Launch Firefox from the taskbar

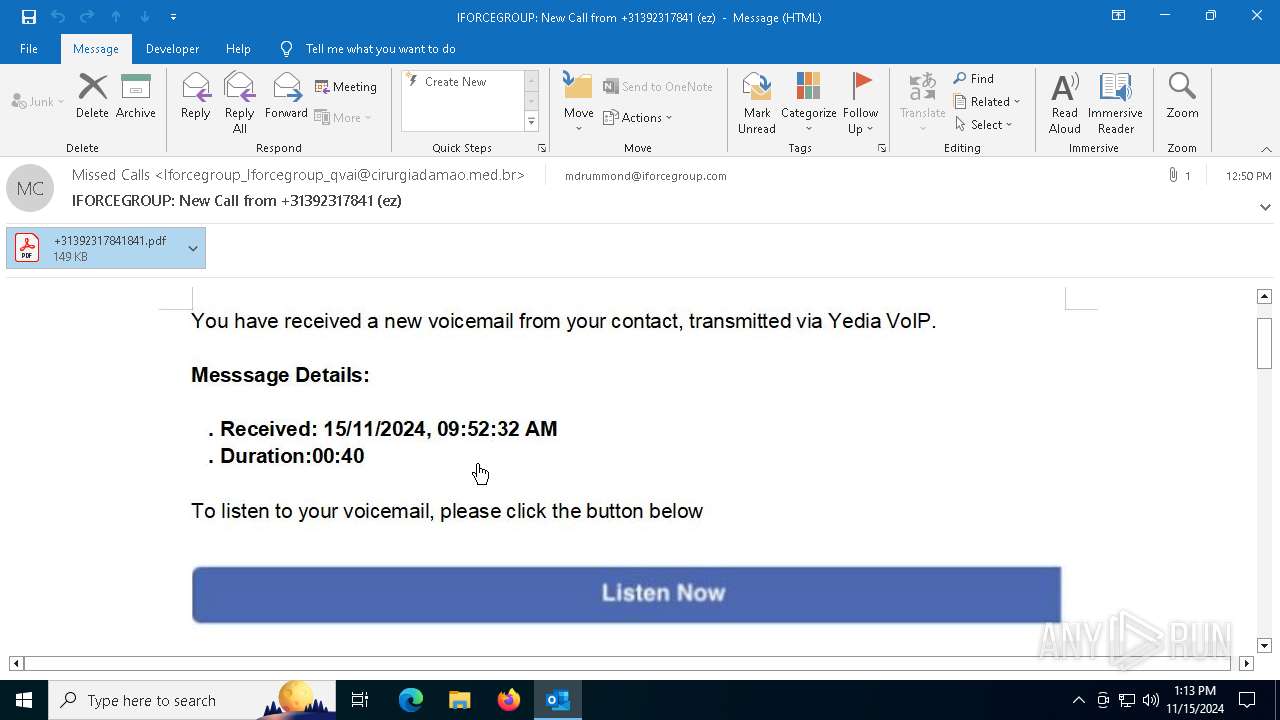[x=509, y=700]
